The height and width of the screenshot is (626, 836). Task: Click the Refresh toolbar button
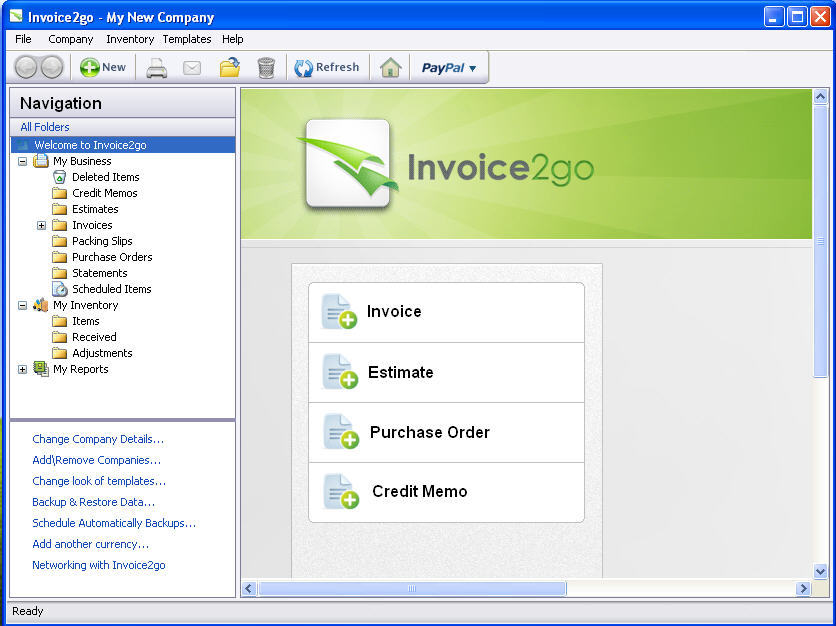point(327,67)
